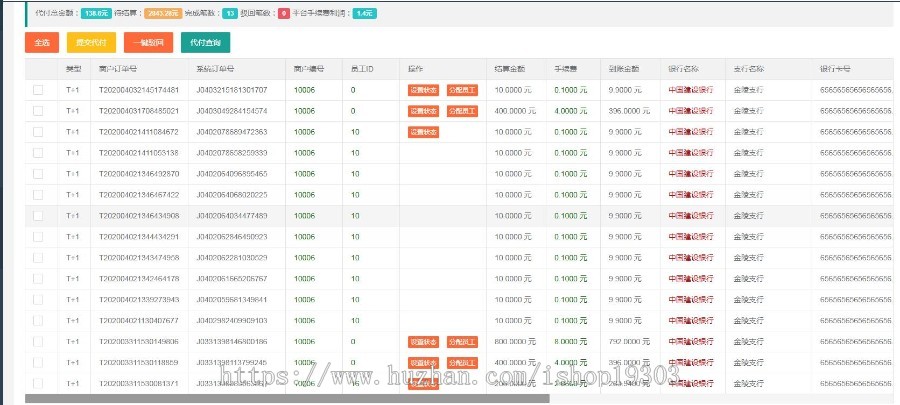
Task: Tick checkbox for order T202004021344434291
Action: tap(38, 237)
